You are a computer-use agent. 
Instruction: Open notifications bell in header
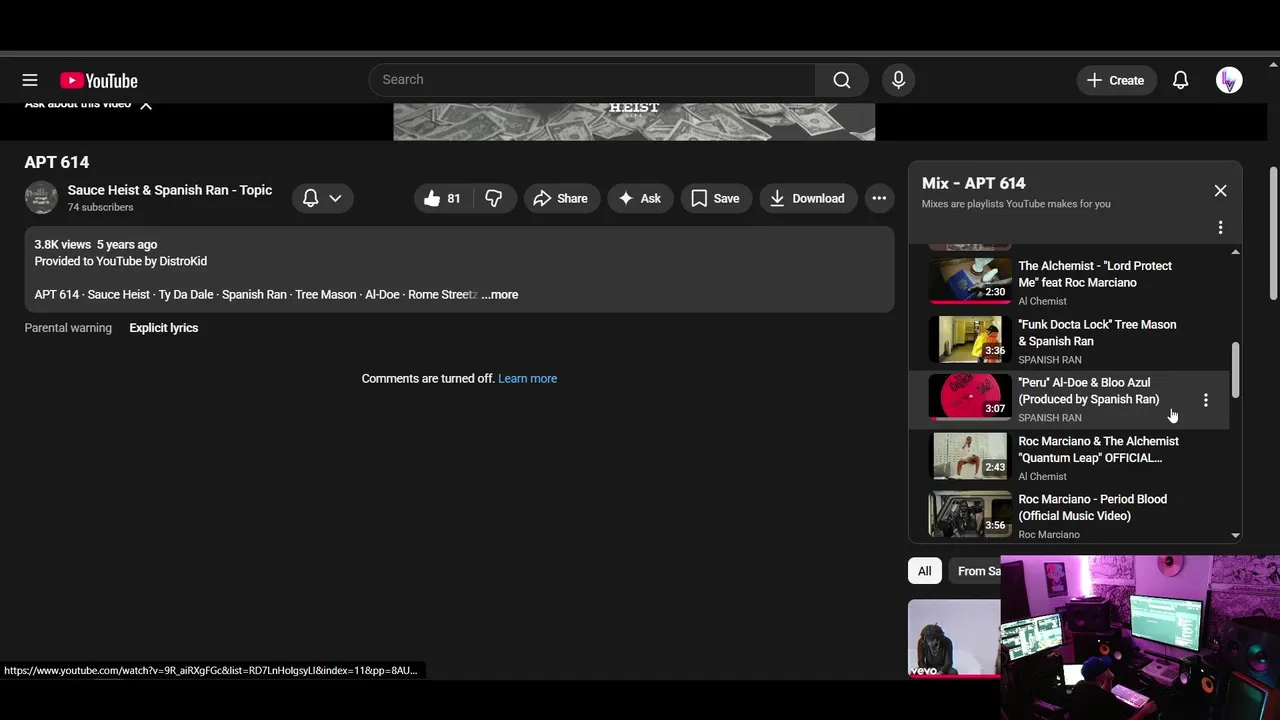pos(1181,80)
